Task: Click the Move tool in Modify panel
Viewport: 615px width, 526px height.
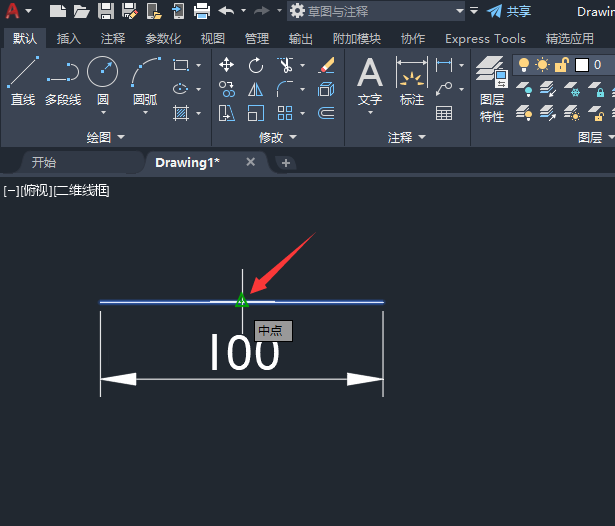Action: pos(227,65)
